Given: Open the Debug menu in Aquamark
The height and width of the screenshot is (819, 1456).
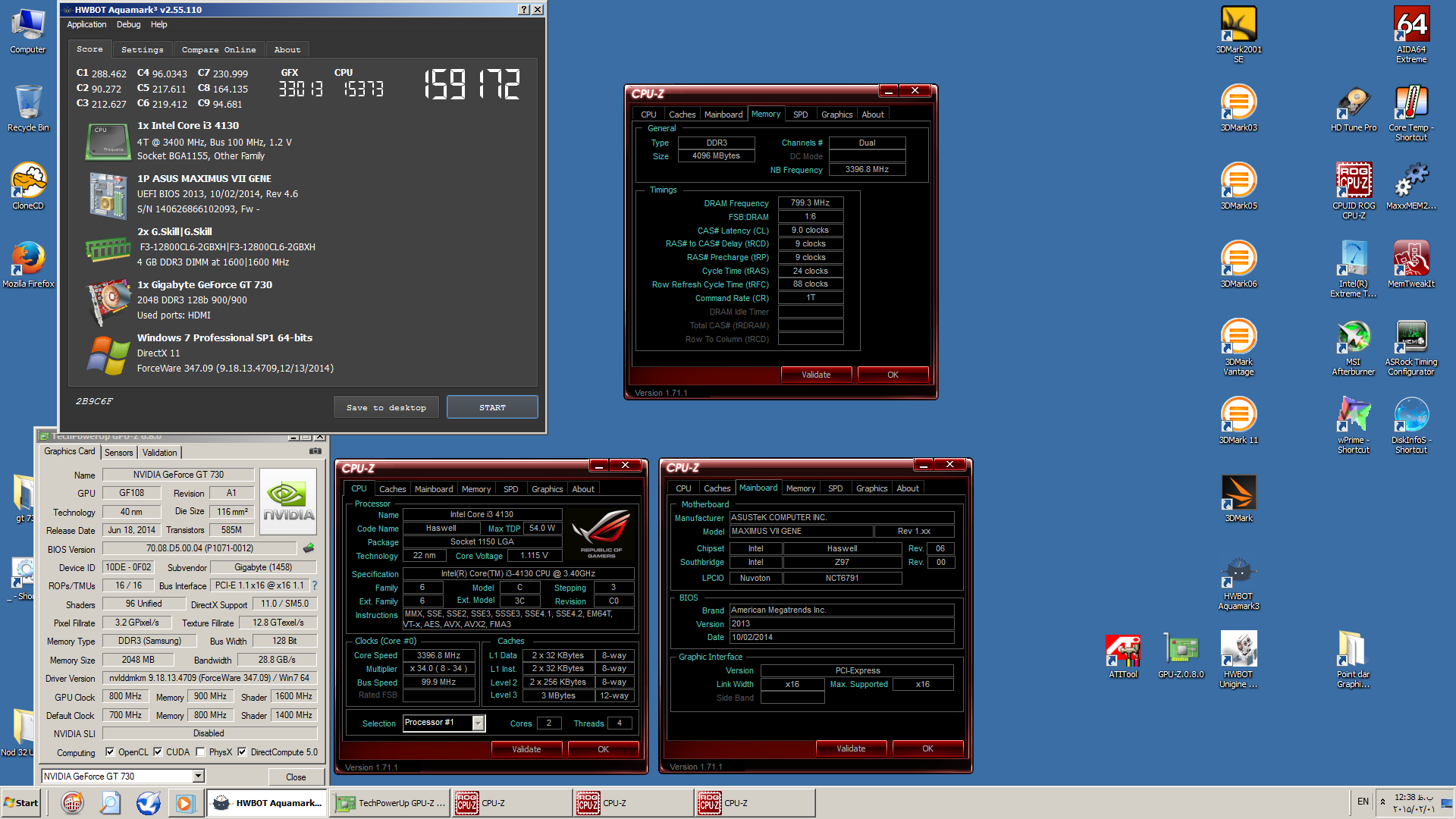Looking at the screenshot, I should tap(128, 24).
